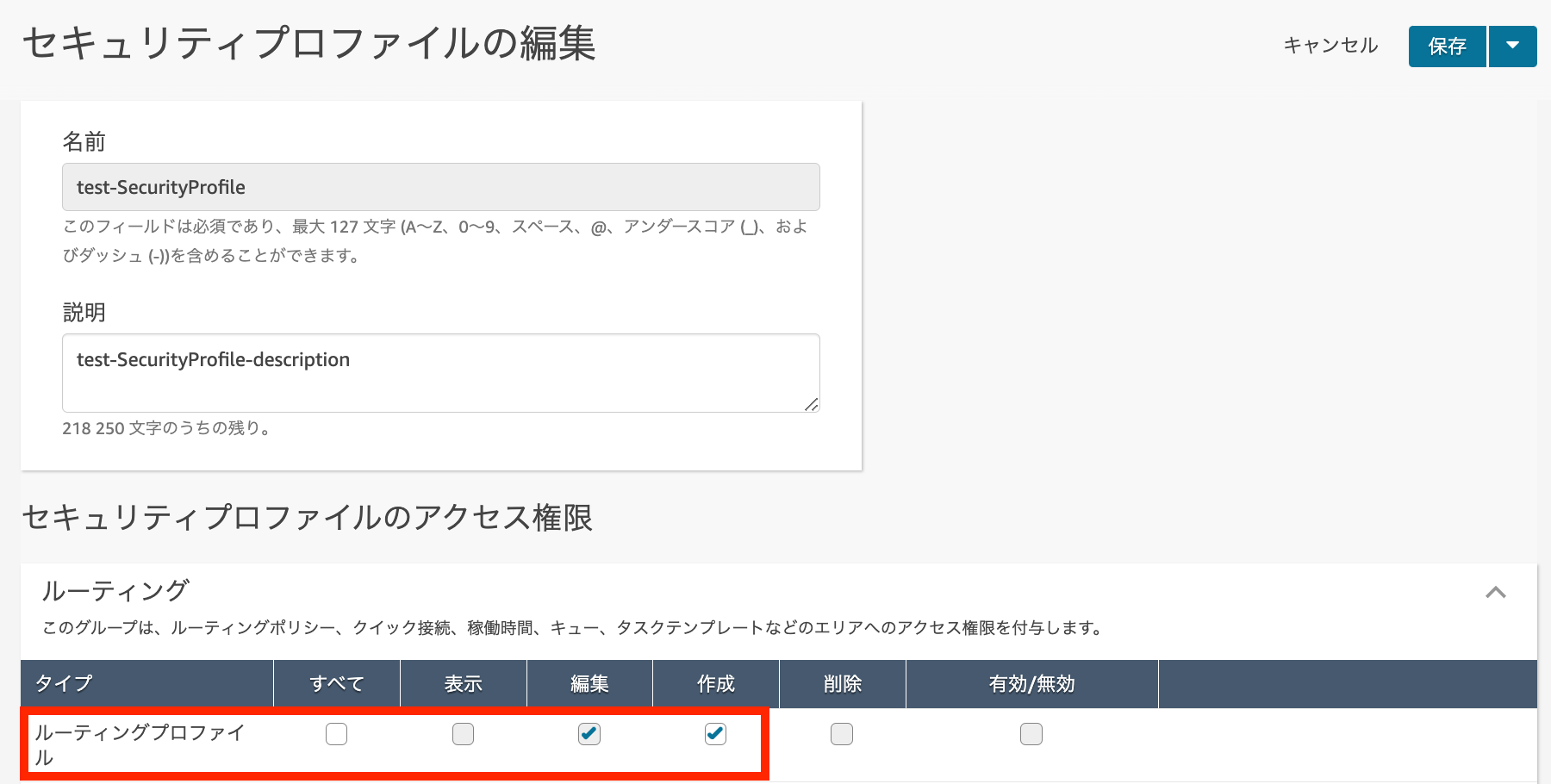This screenshot has height=784, width=1551.
Task: Open the 保存 button's dropdown arrow
Action: [x=1514, y=47]
